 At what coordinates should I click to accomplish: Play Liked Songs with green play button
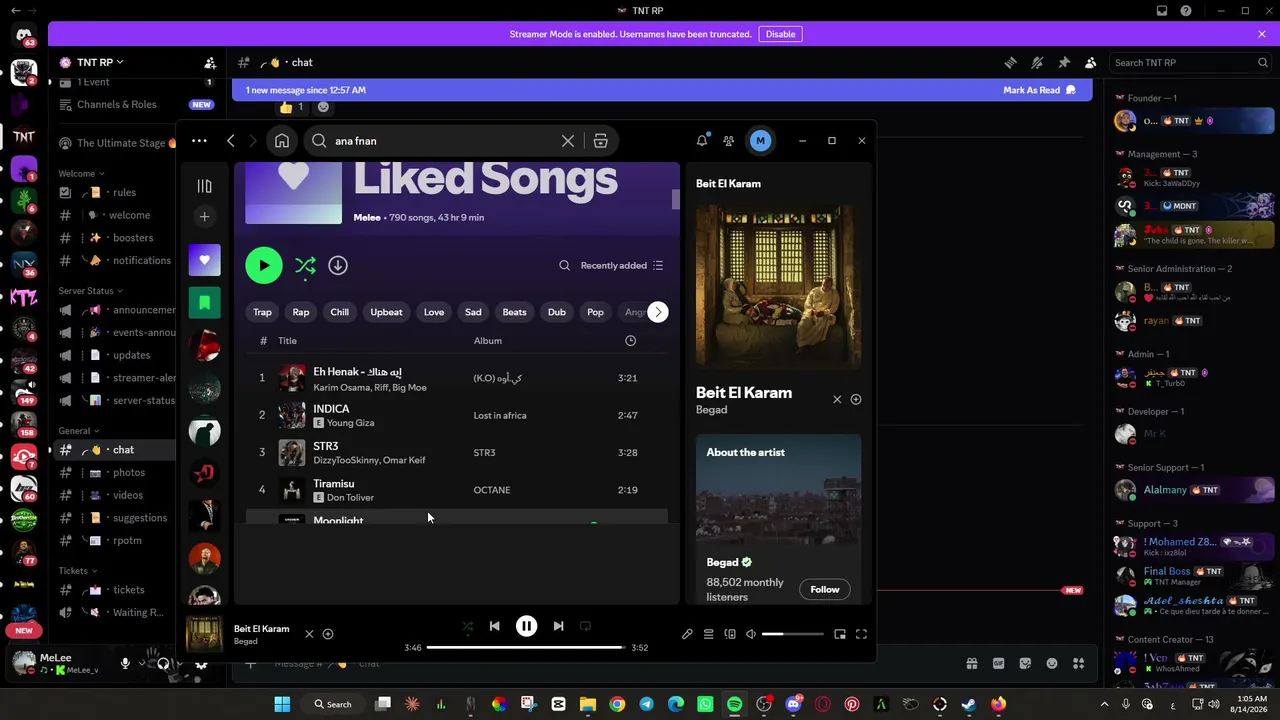(x=264, y=265)
